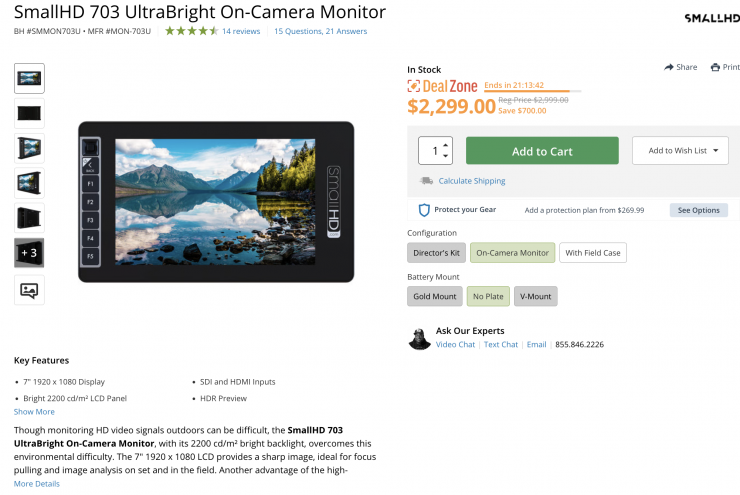
Task: Open the 14 reviews link
Action: [x=241, y=31]
